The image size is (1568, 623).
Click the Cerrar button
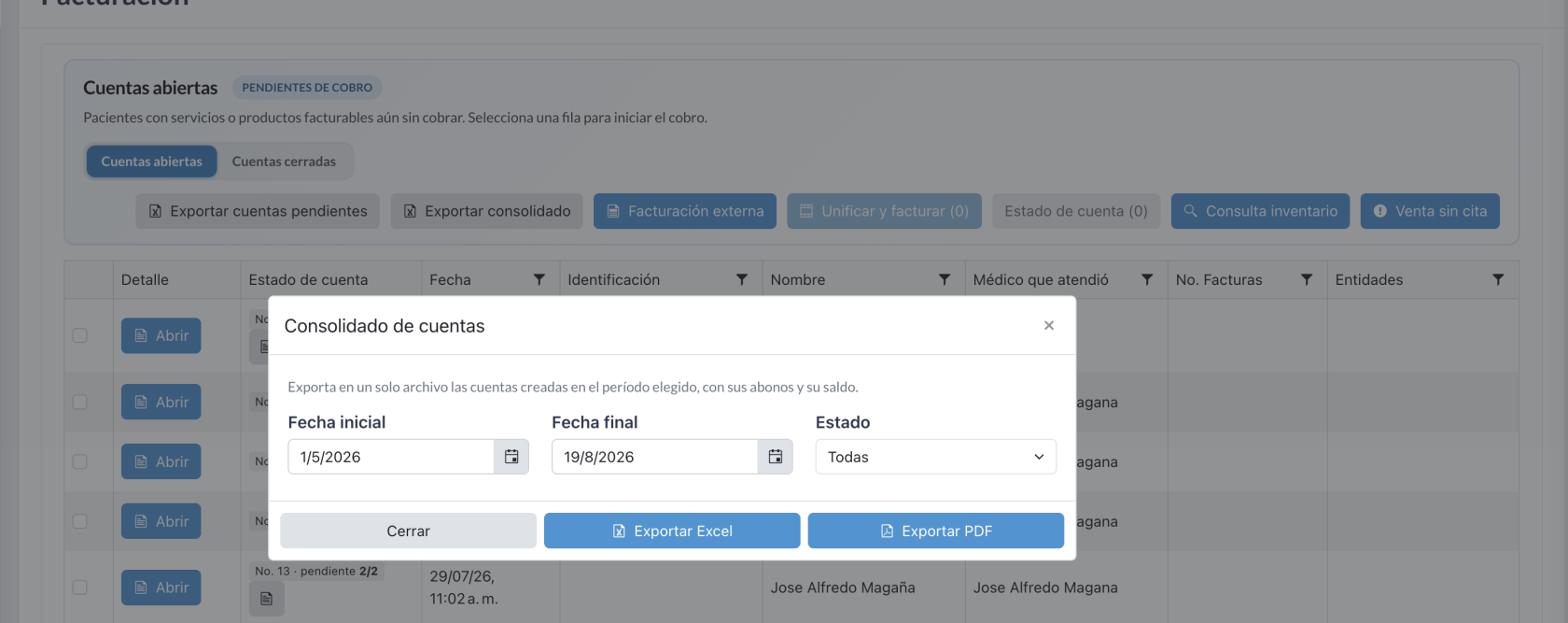[408, 531]
